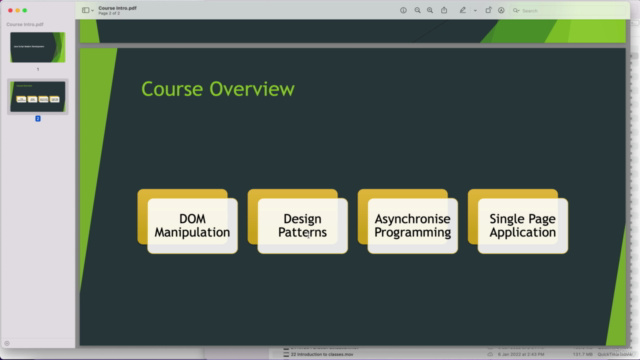Open the sidebar view options chevron

(93, 11)
